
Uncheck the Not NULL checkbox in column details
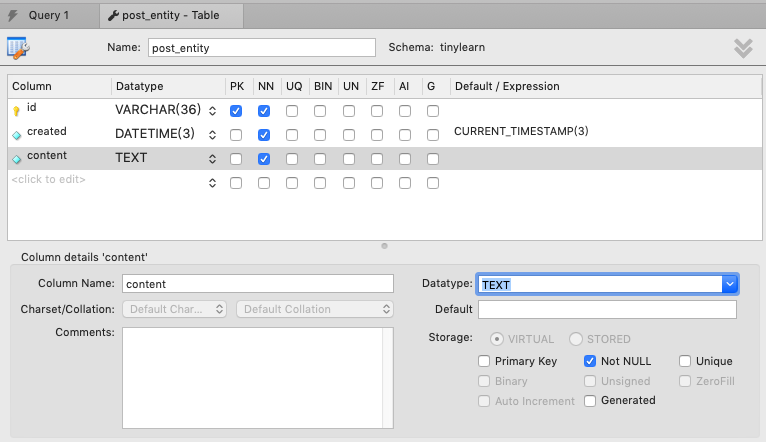[x=590, y=361]
